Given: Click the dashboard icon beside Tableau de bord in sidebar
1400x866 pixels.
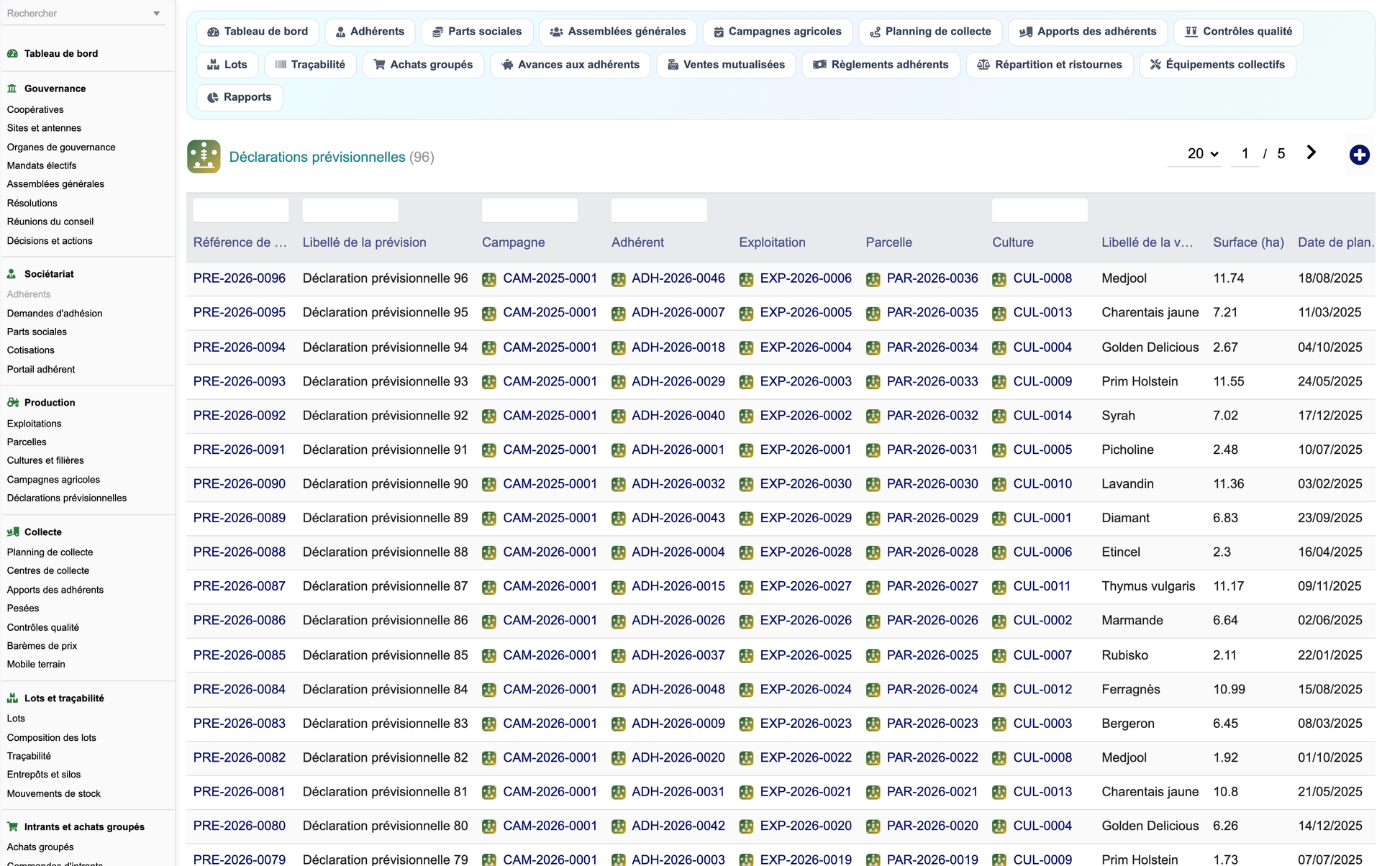Looking at the screenshot, I should [x=12, y=53].
